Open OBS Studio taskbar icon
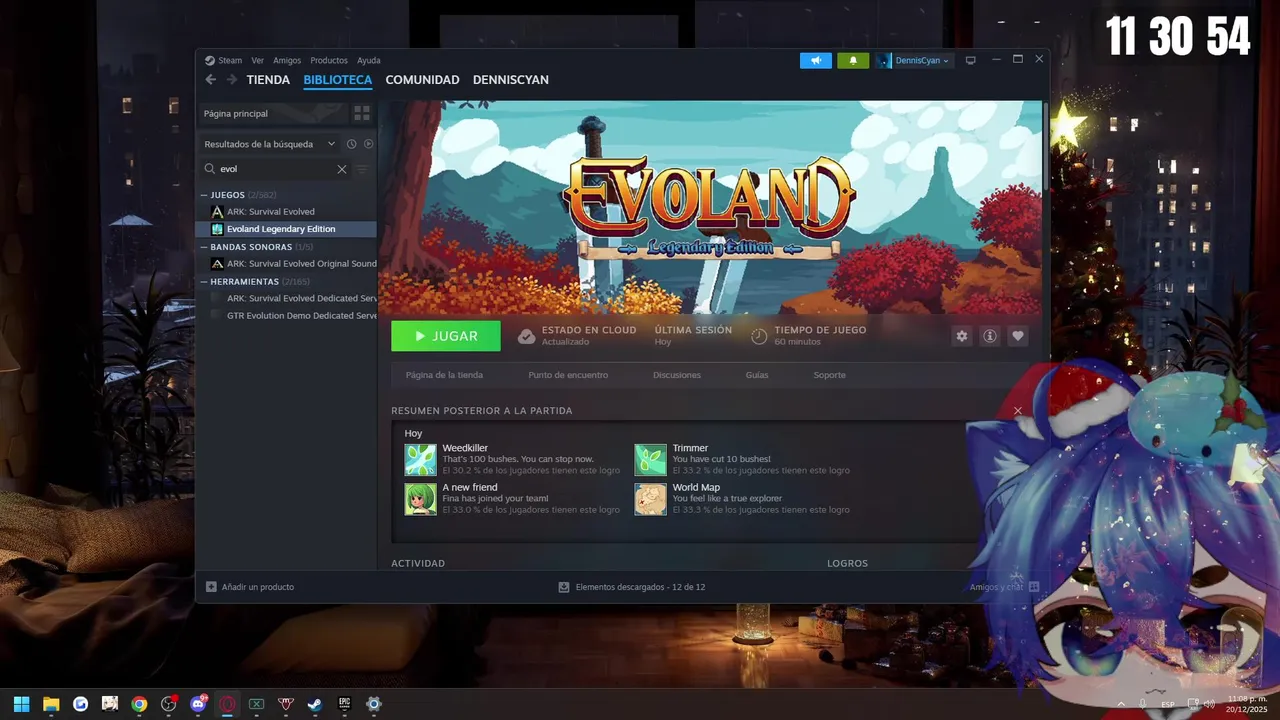The height and width of the screenshot is (720, 1280). click(168, 704)
